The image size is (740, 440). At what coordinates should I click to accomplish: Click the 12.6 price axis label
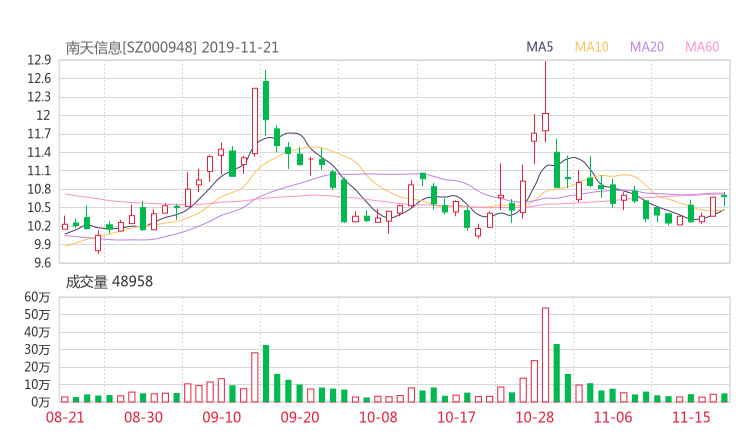(39, 79)
